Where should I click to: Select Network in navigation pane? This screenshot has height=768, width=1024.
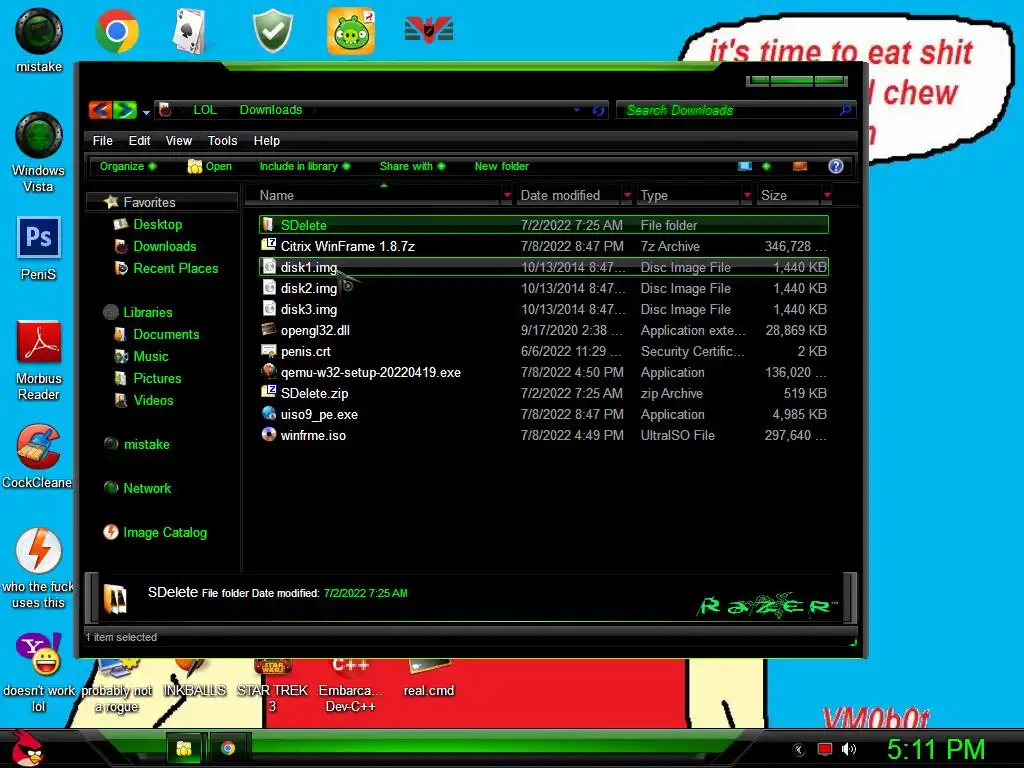tap(147, 488)
